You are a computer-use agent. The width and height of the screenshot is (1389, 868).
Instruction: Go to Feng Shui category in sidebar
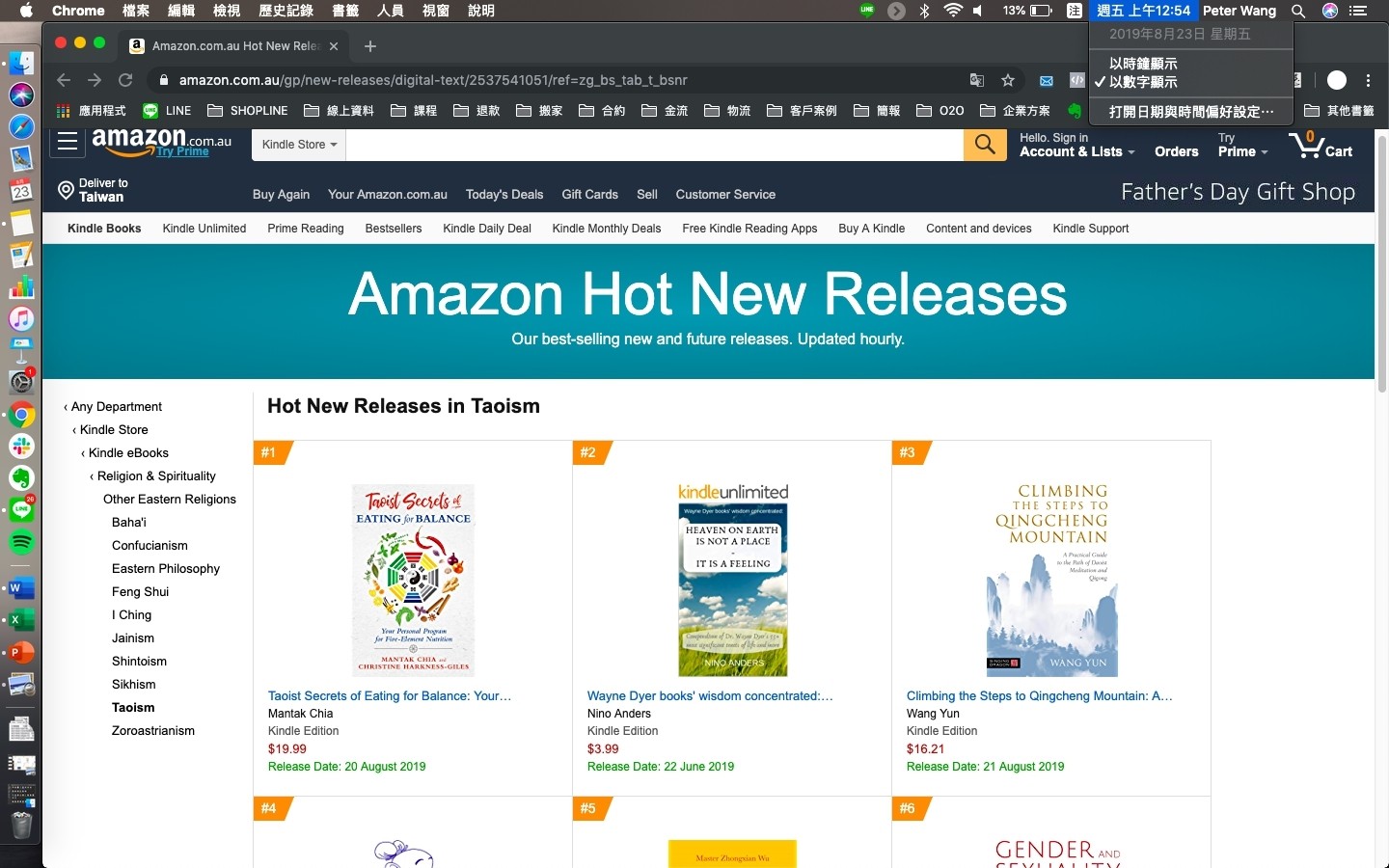click(140, 592)
